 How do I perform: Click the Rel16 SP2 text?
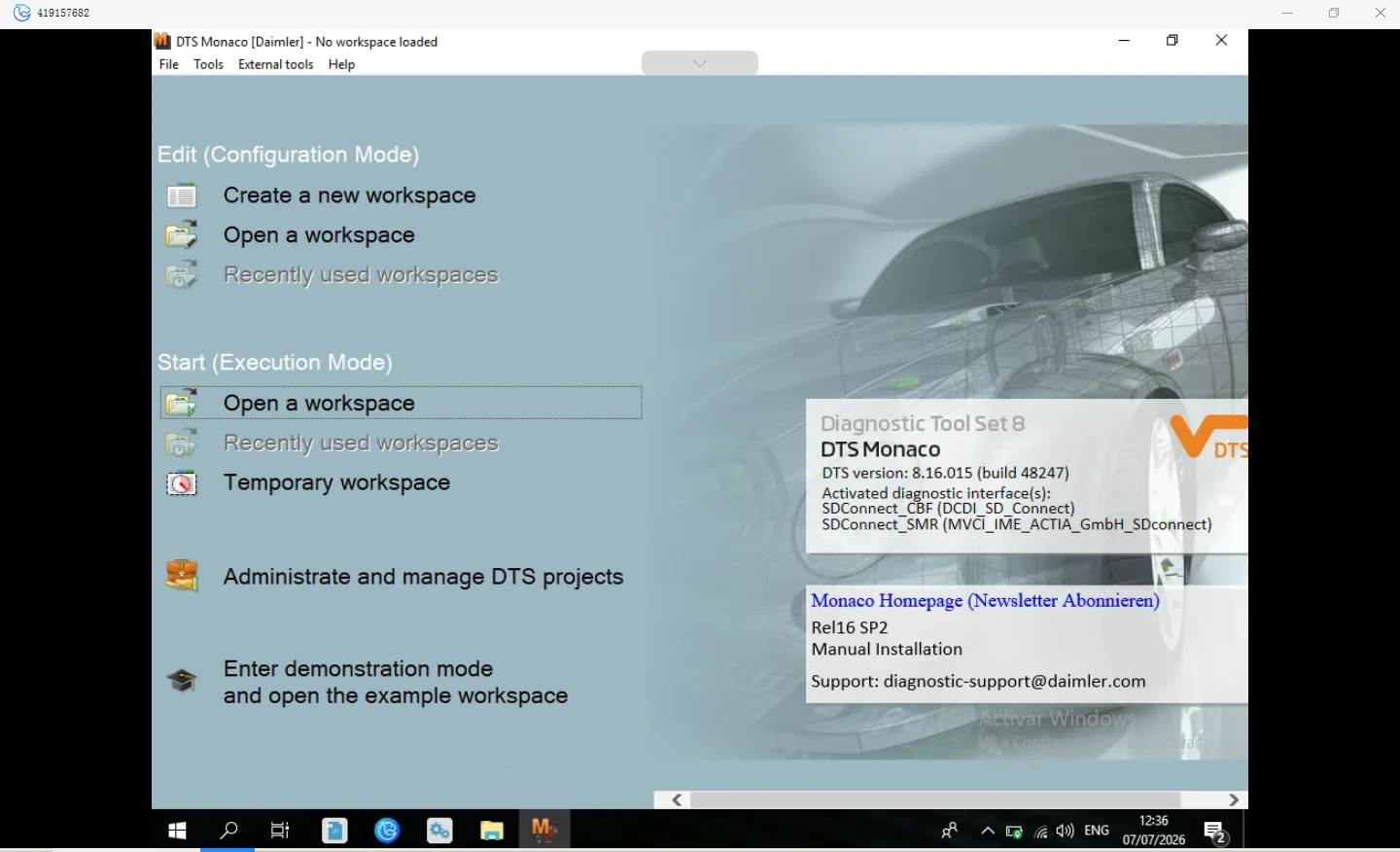click(x=850, y=627)
